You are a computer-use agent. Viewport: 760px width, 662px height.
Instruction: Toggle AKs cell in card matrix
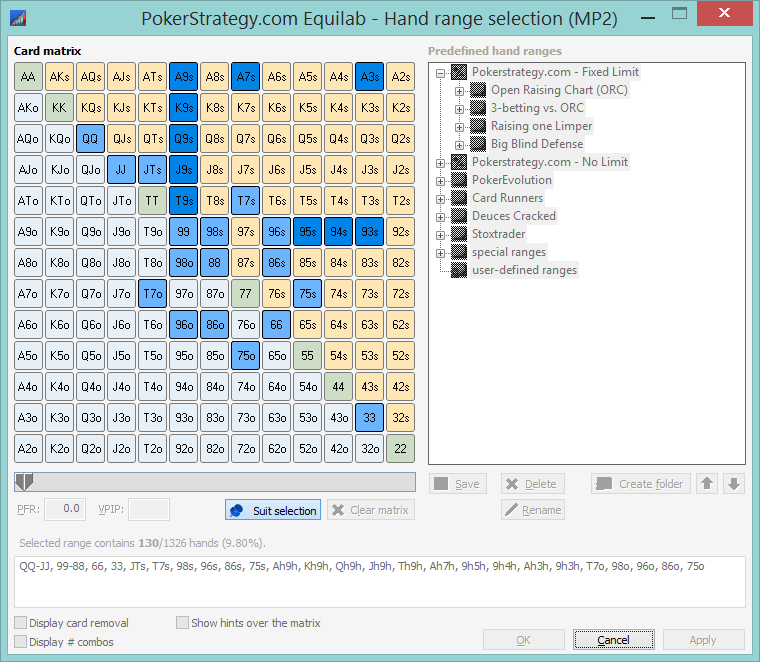click(x=59, y=77)
